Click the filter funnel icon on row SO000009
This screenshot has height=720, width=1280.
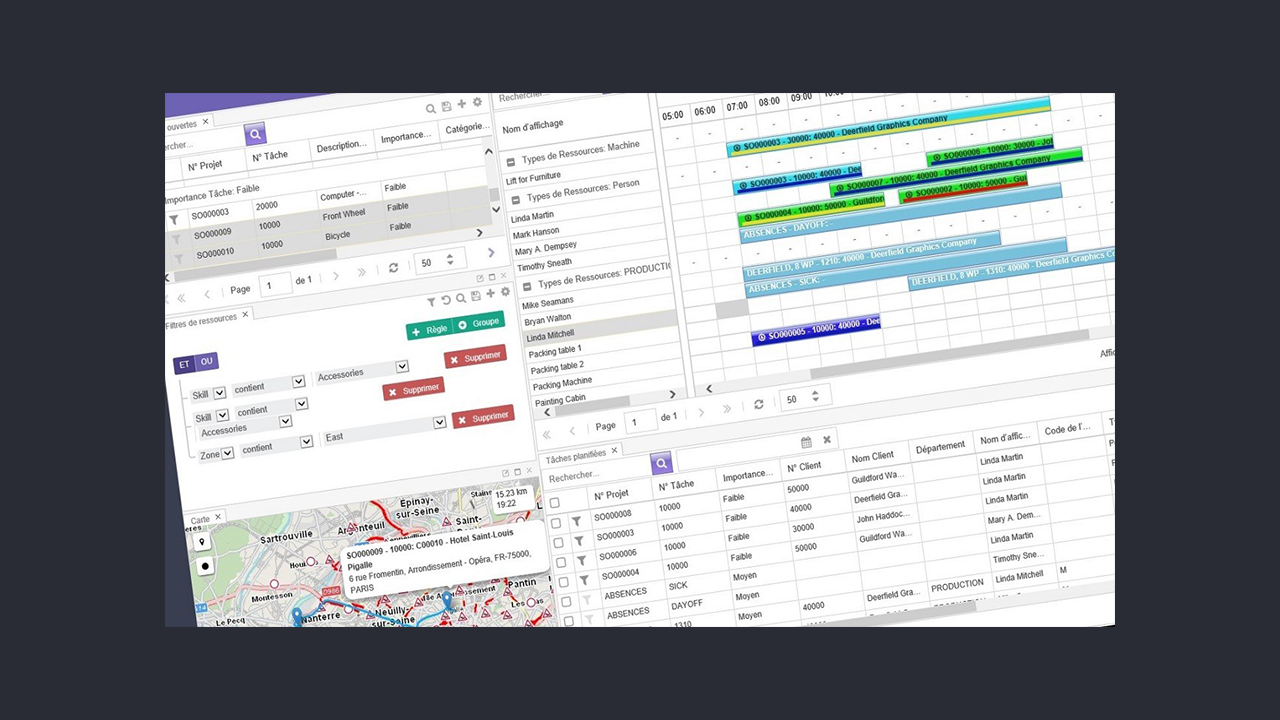177,239
